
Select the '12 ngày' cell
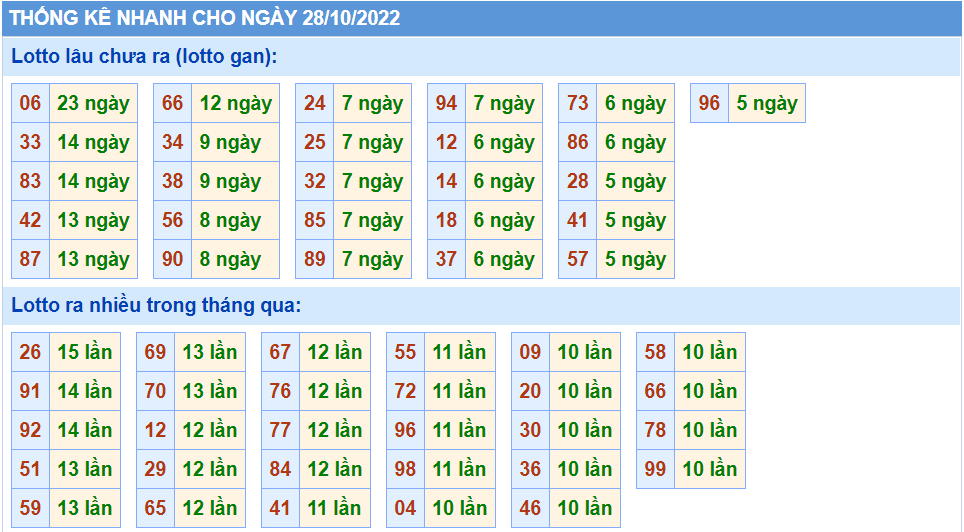coord(235,103)
